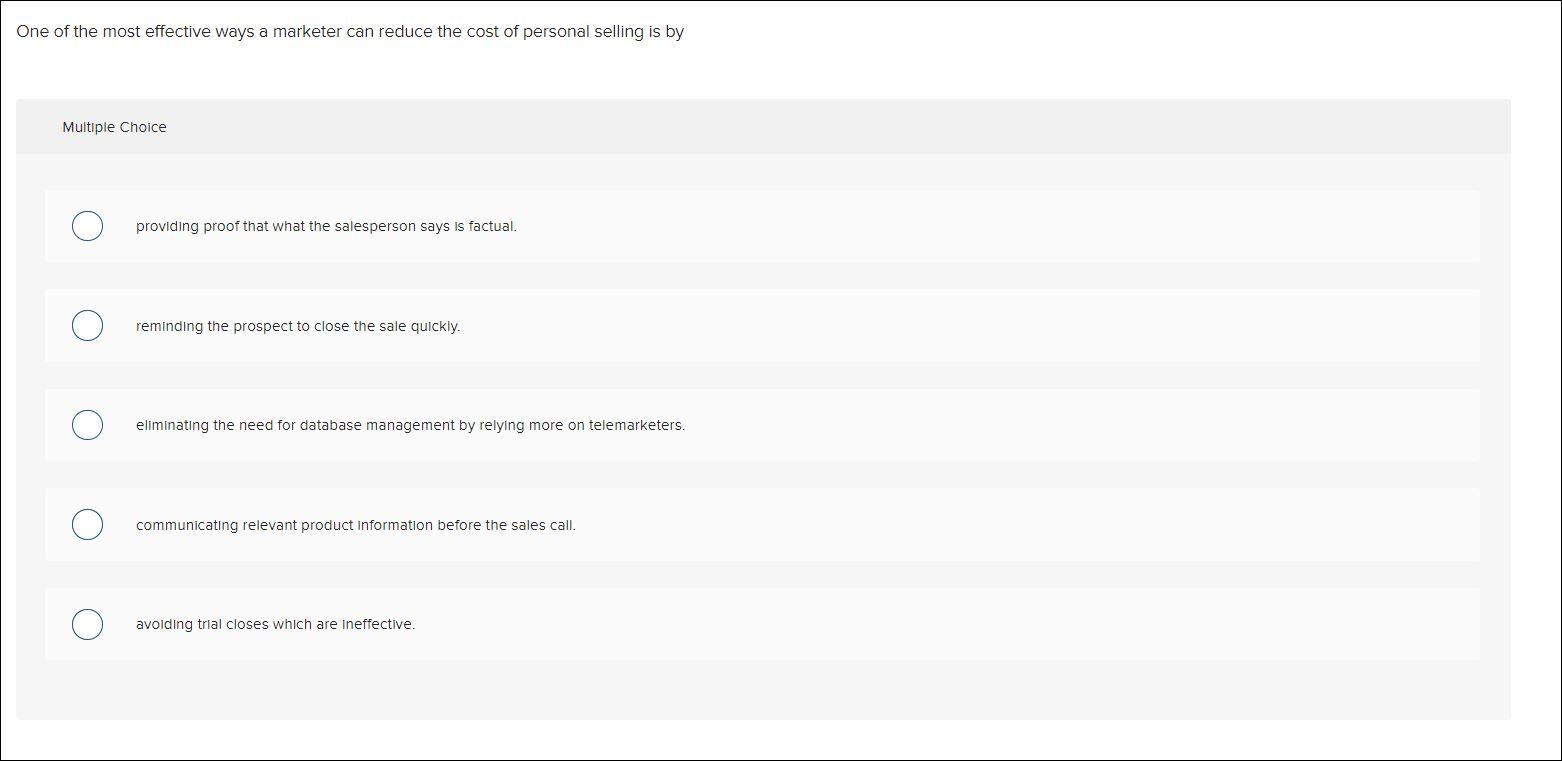This screenshot has width=1562, height=761.
Task: Click the text 'reminding the prospect to close the sale quickly'
Action: 297,326
